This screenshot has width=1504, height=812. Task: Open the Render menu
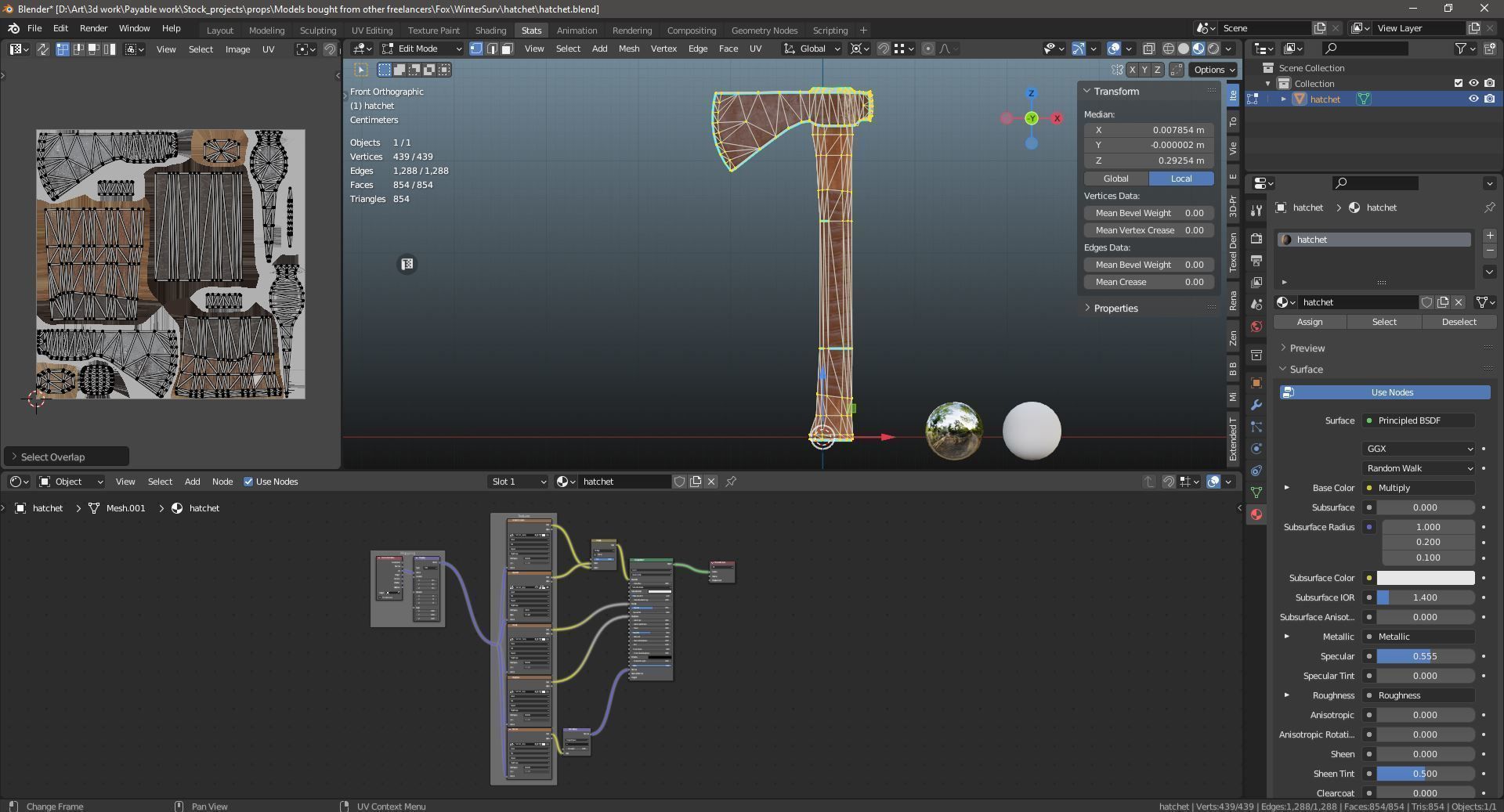(x=93, y=28)
